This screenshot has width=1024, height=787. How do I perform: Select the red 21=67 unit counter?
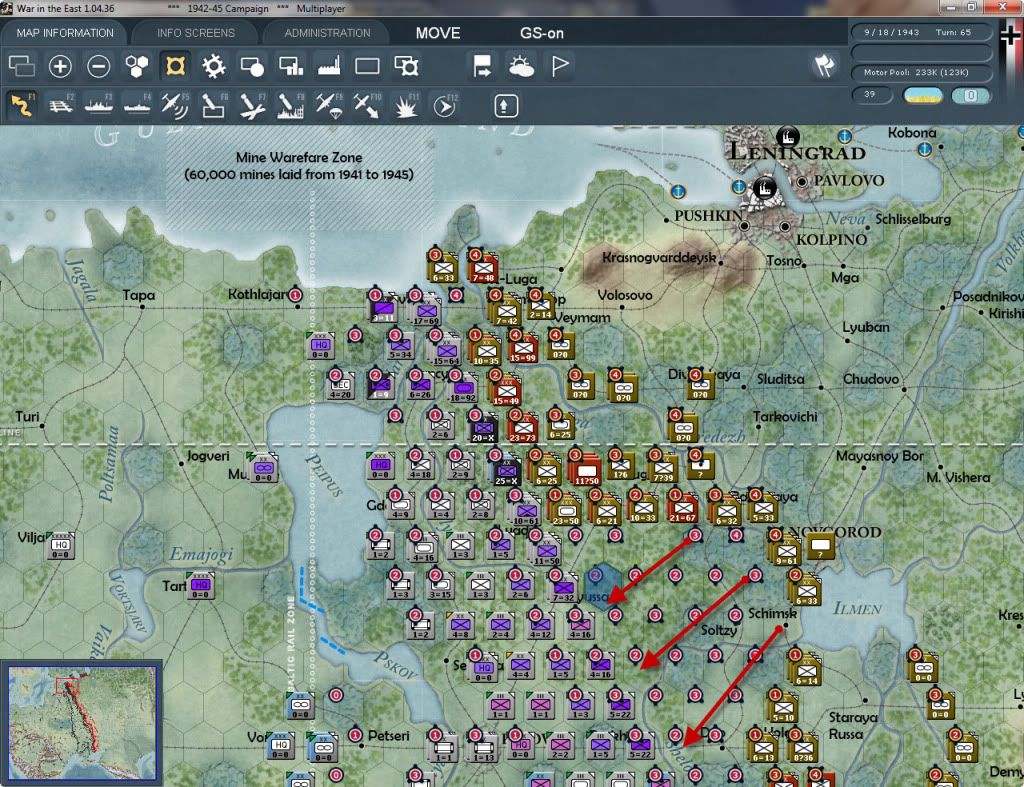pos(682,508)
